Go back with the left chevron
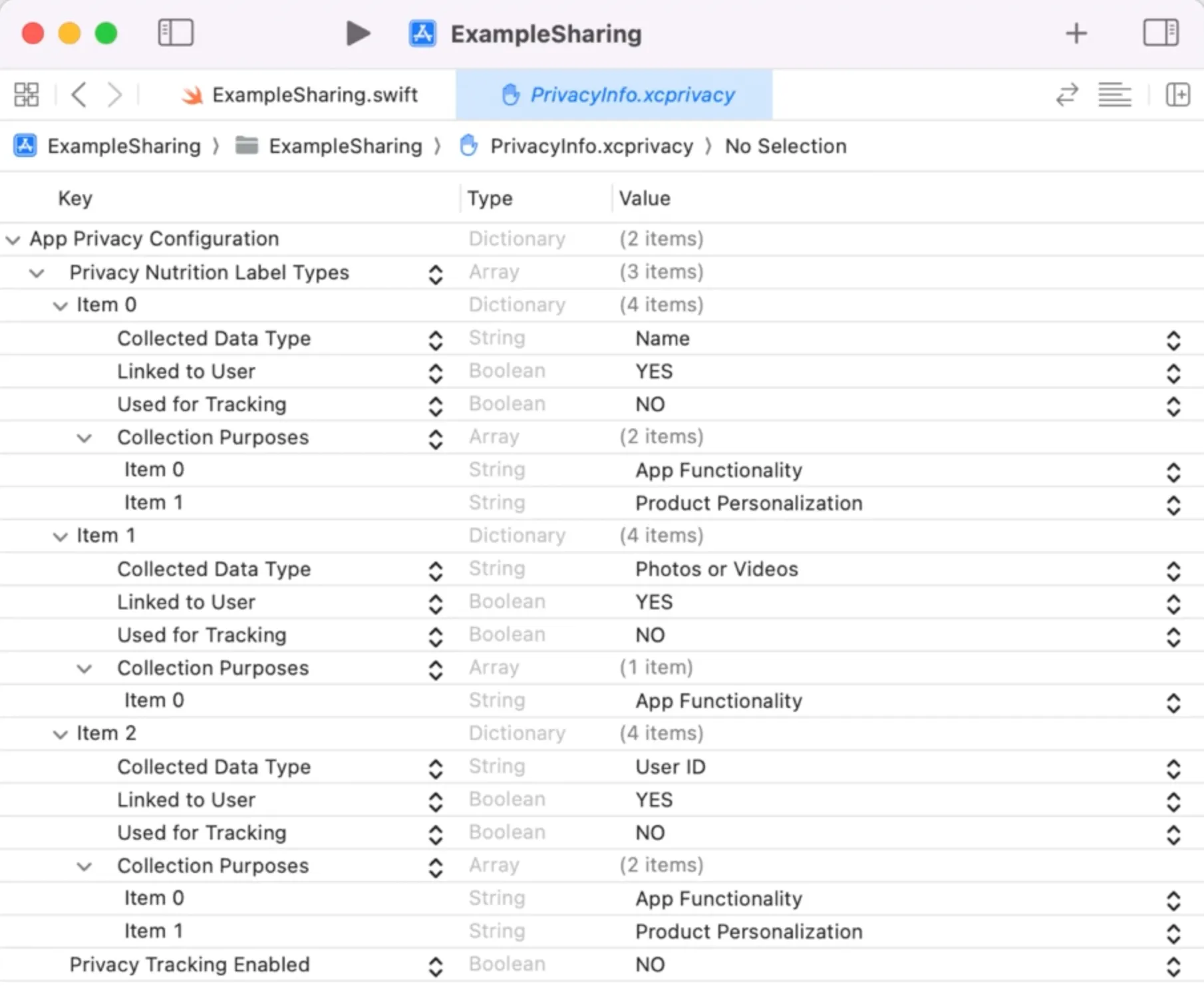Image resolution: width=1204 pixels, height=986 pixels. pos(79,94)
